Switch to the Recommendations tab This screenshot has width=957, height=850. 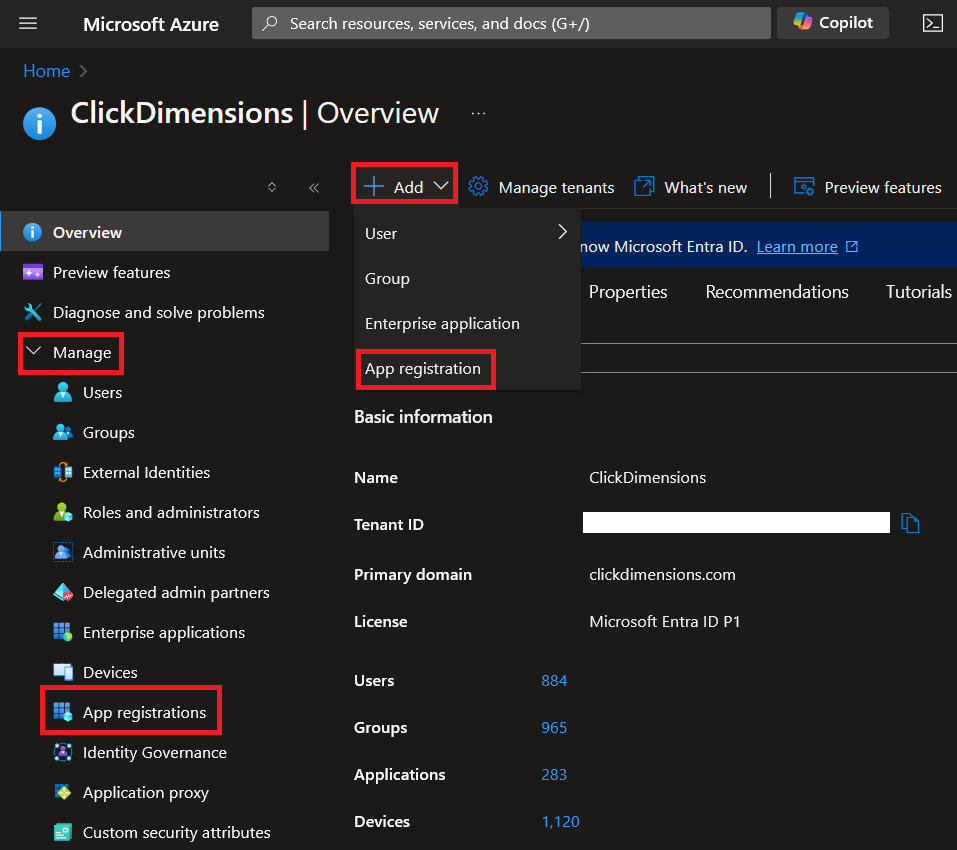coord(777,292)
